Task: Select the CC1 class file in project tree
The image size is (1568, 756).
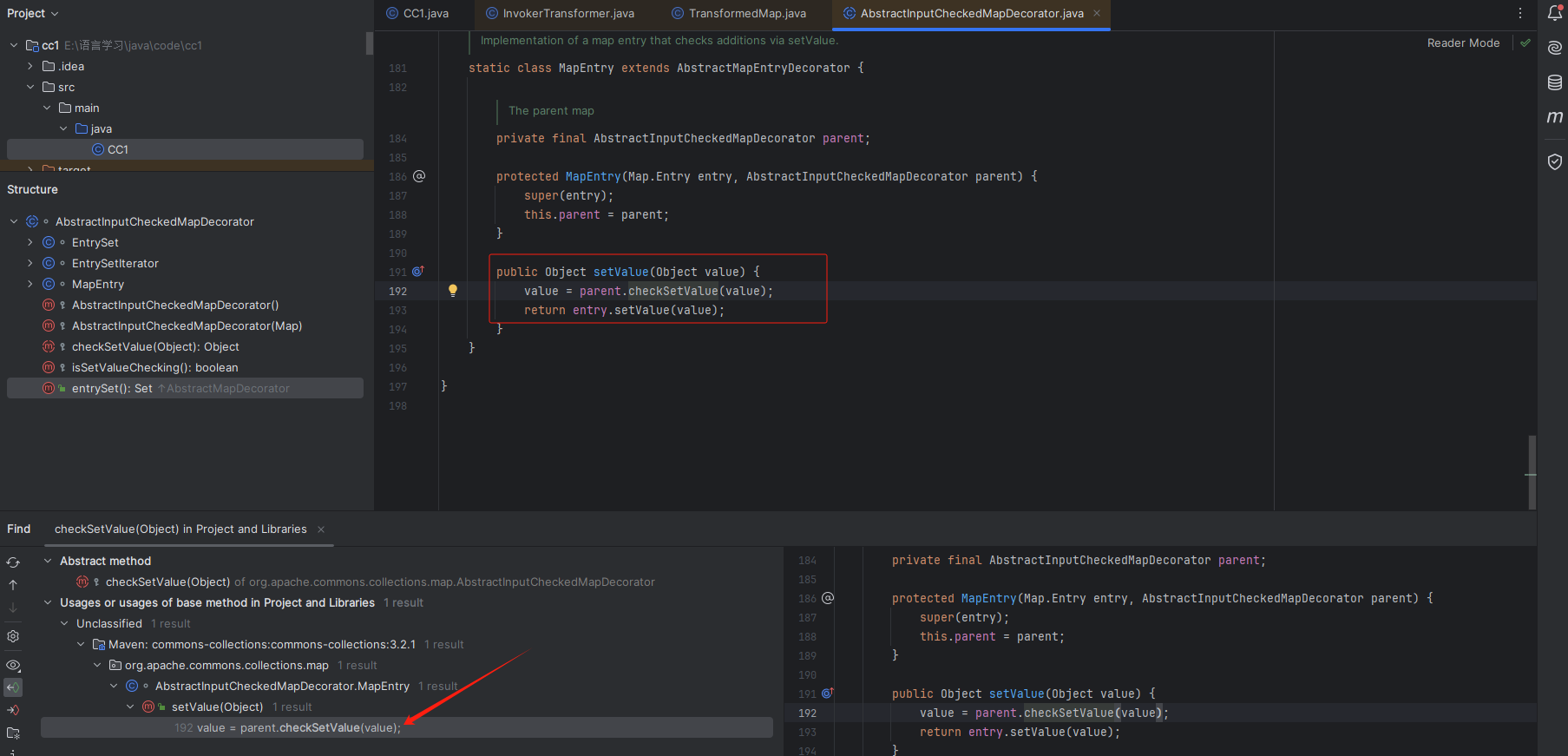Action: click(x=185, y=149)
